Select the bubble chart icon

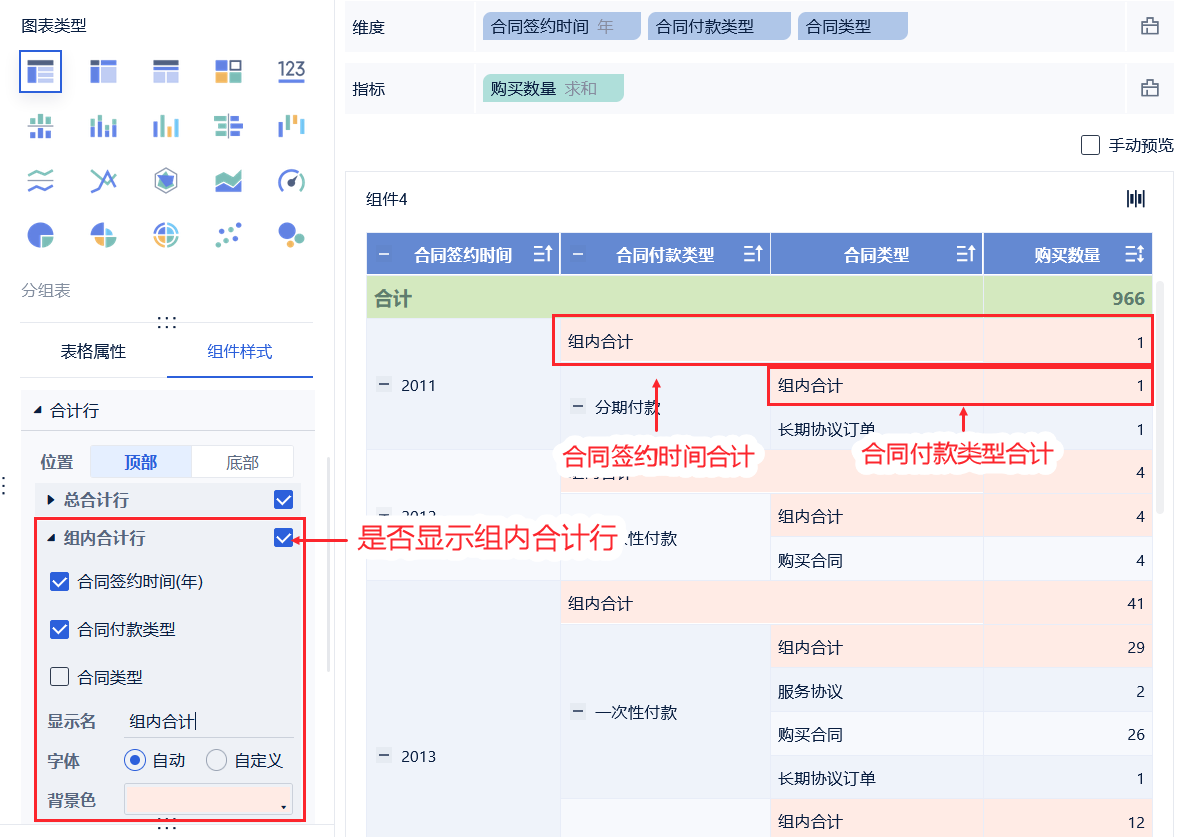coord(291,236)
